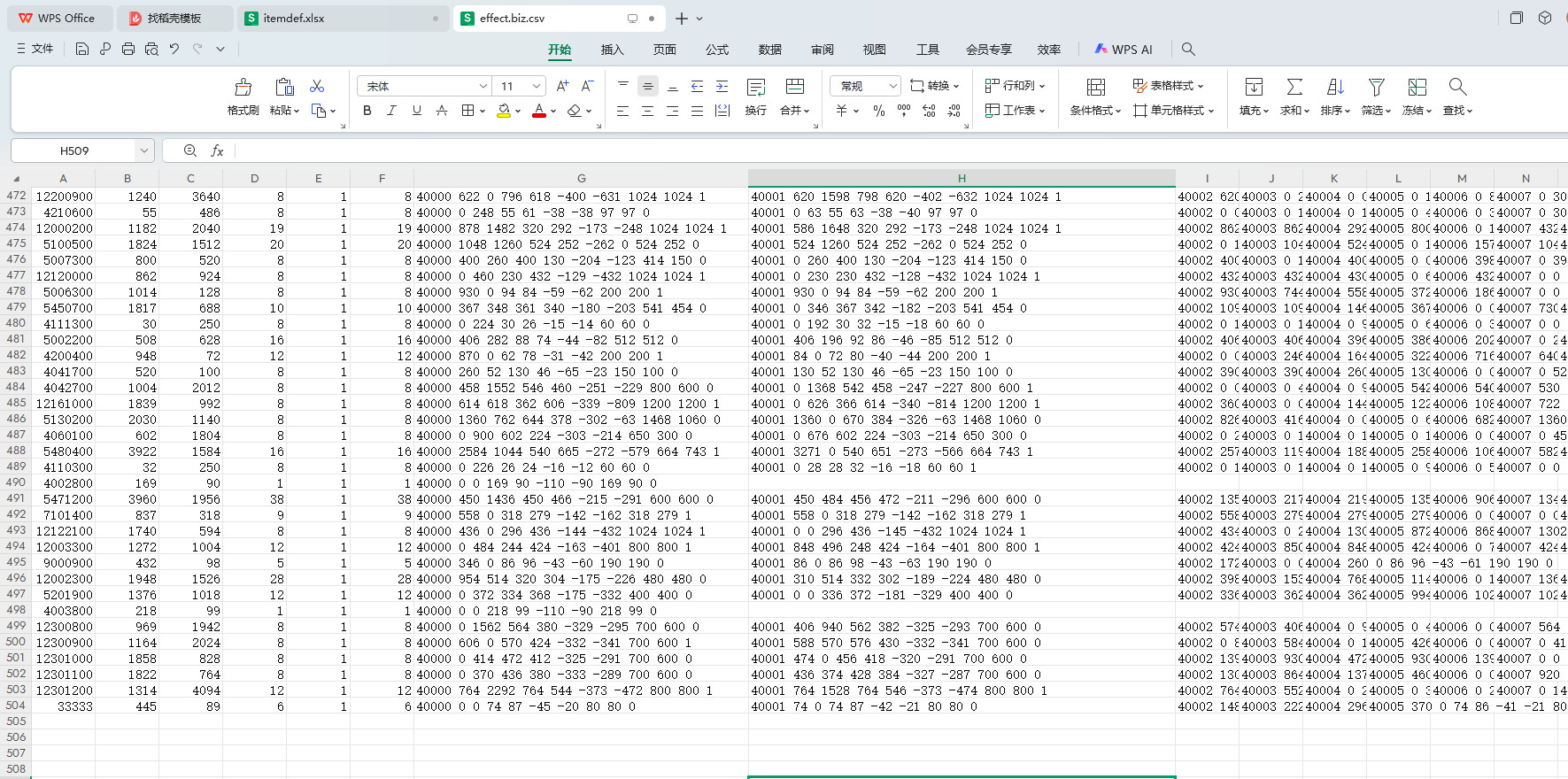Image resolution: width=1568 pixels, height=779 pixels.
Task: Toggle Bold formatting
Action: pos(367,111)
